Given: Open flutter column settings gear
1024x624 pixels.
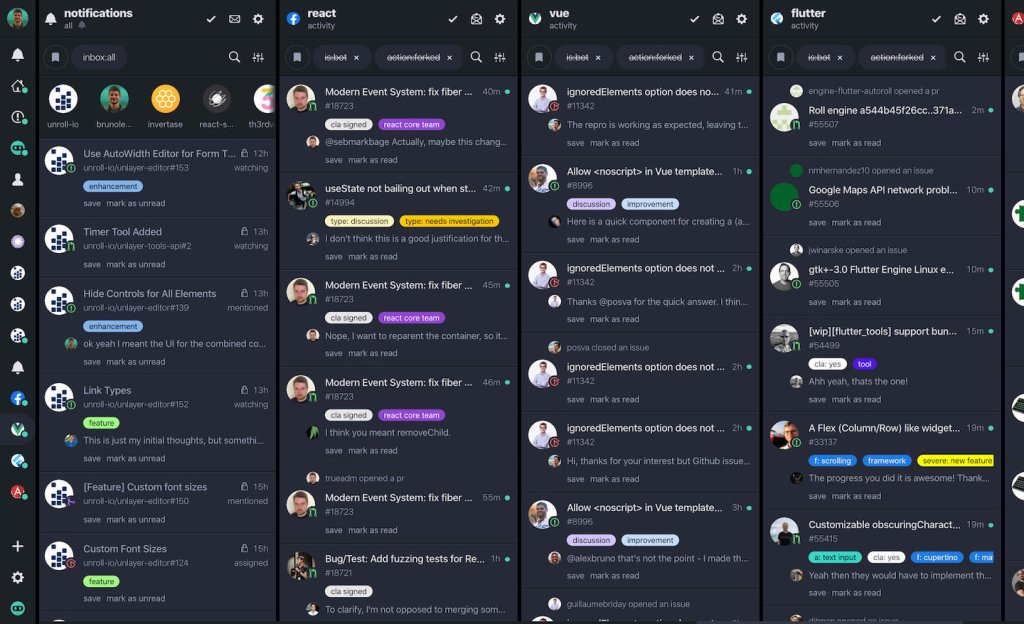Looking at the screenshot, I should tap(984, 19).
